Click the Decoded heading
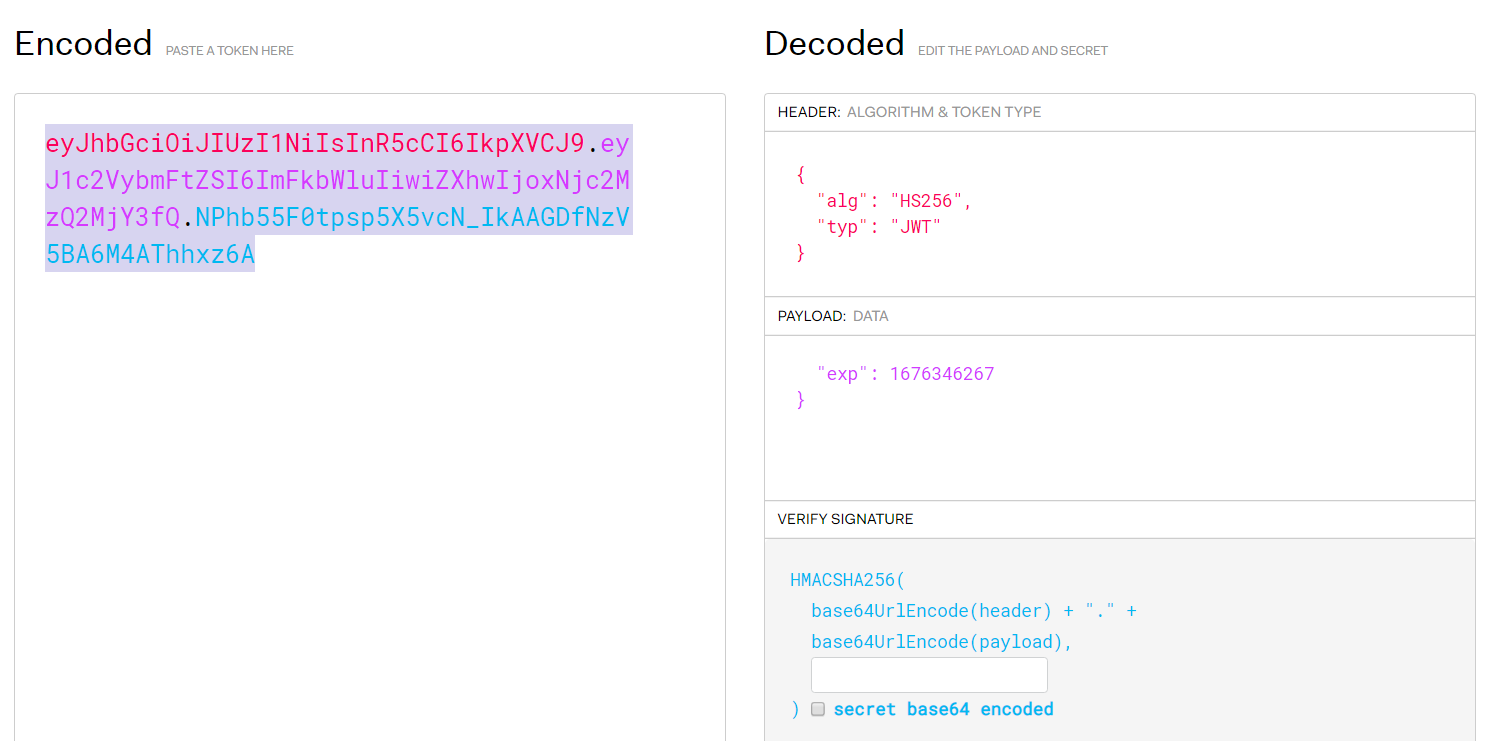Screen dimensions: 1512x741 pos(834,44)
